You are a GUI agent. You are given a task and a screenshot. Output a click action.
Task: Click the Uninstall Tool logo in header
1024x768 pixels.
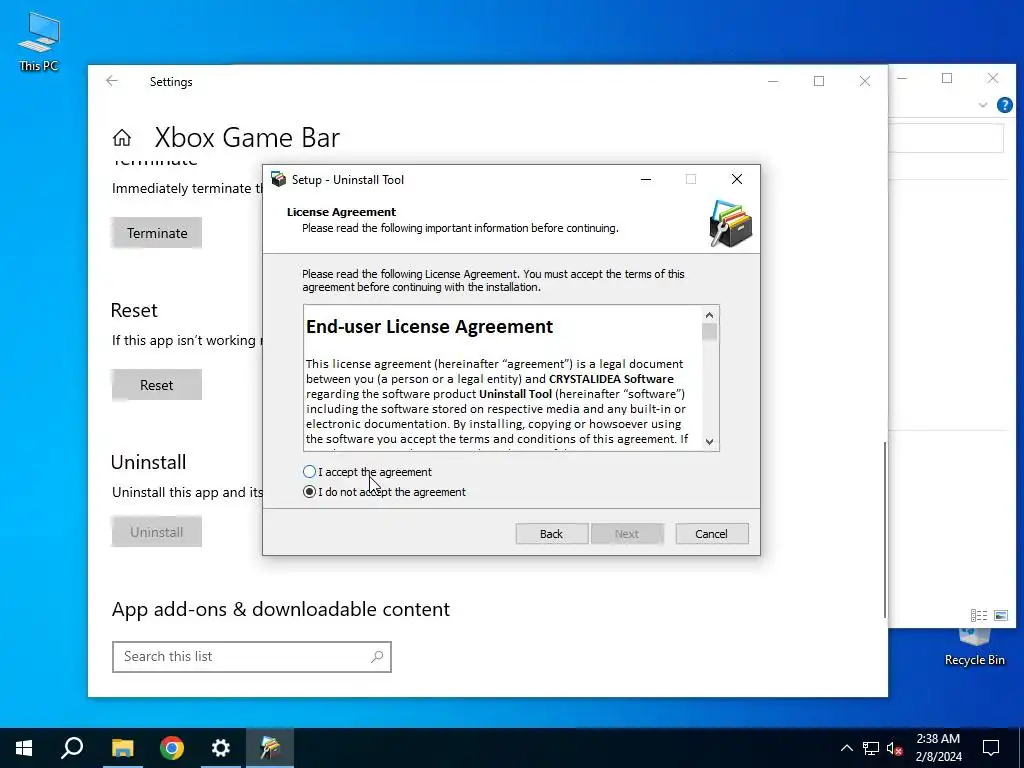[731, 224]
